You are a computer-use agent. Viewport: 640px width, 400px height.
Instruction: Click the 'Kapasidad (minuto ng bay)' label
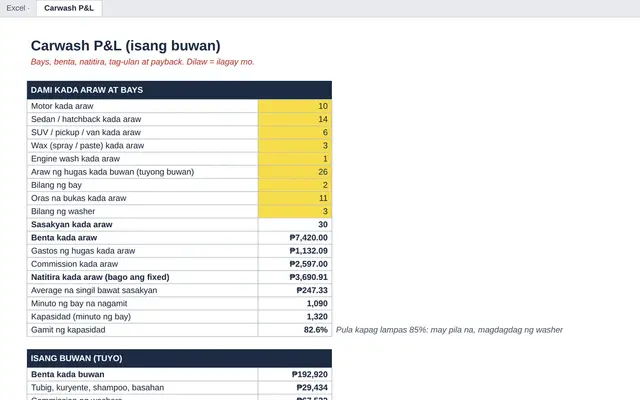point(81,317)
